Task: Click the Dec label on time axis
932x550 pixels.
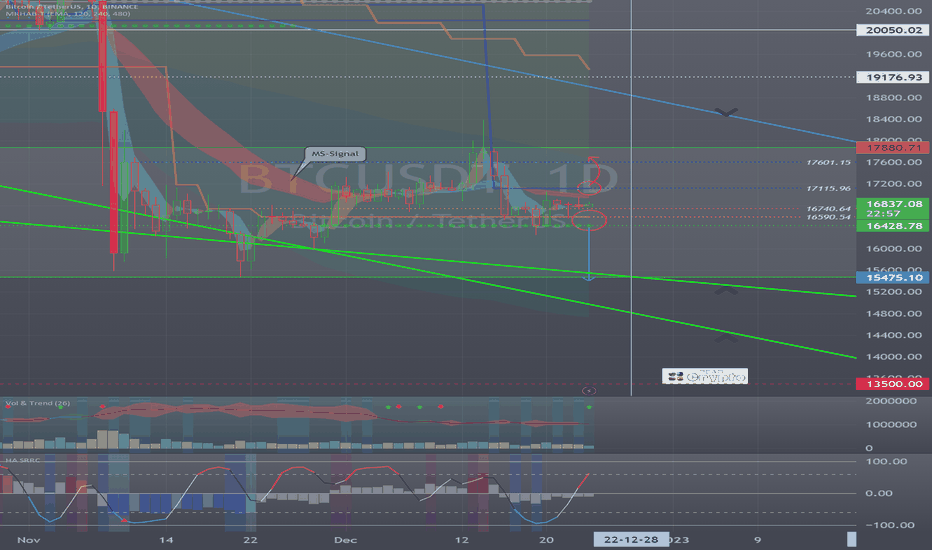Action: coord(345,540)
